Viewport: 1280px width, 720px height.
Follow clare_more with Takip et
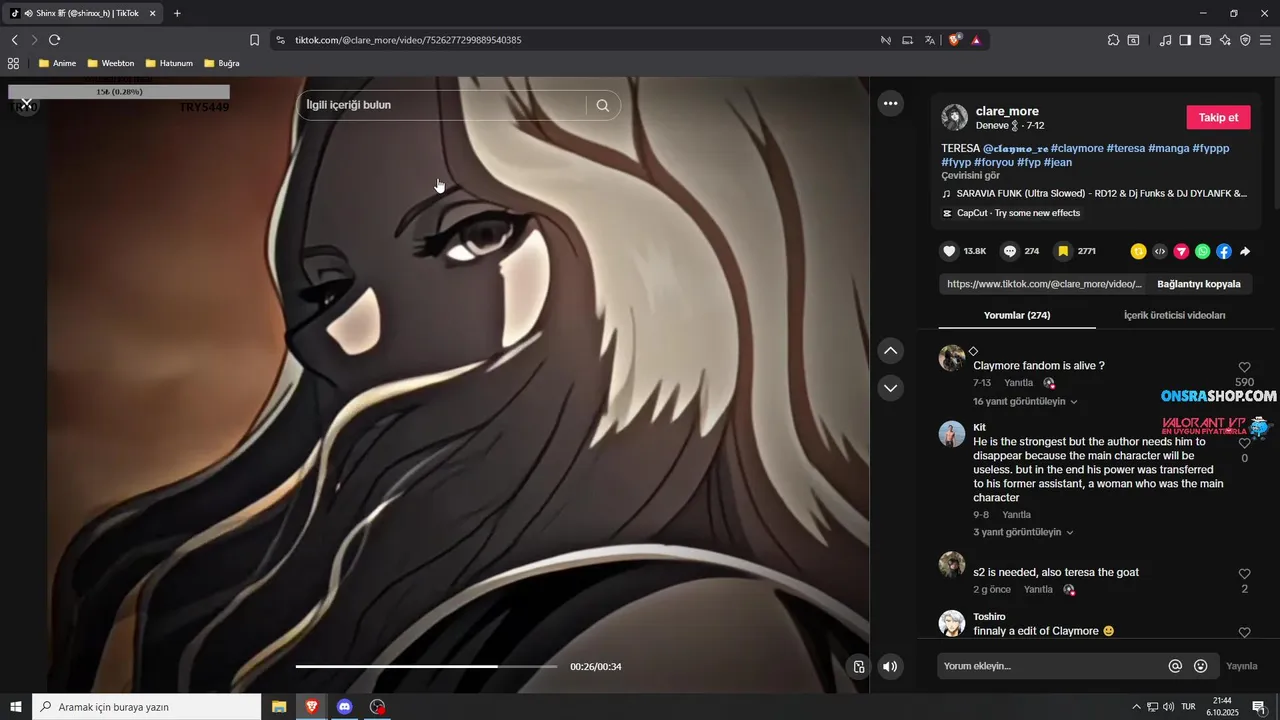point(1218,117)
